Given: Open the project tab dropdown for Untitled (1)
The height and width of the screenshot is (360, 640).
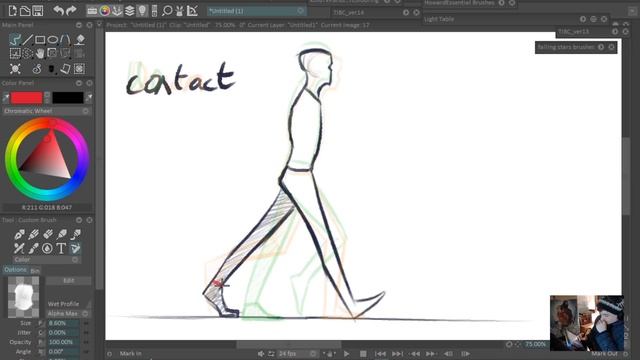Looking at the screenshot, I should point(300,11).
